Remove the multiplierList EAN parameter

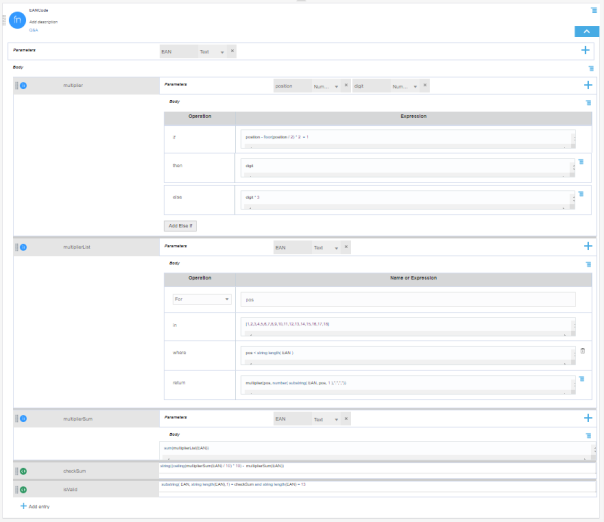346,247
